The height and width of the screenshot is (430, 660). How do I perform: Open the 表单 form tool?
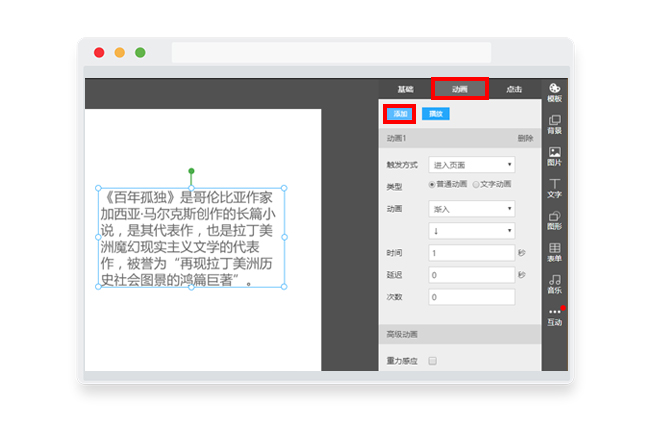[x=554, y=252]
